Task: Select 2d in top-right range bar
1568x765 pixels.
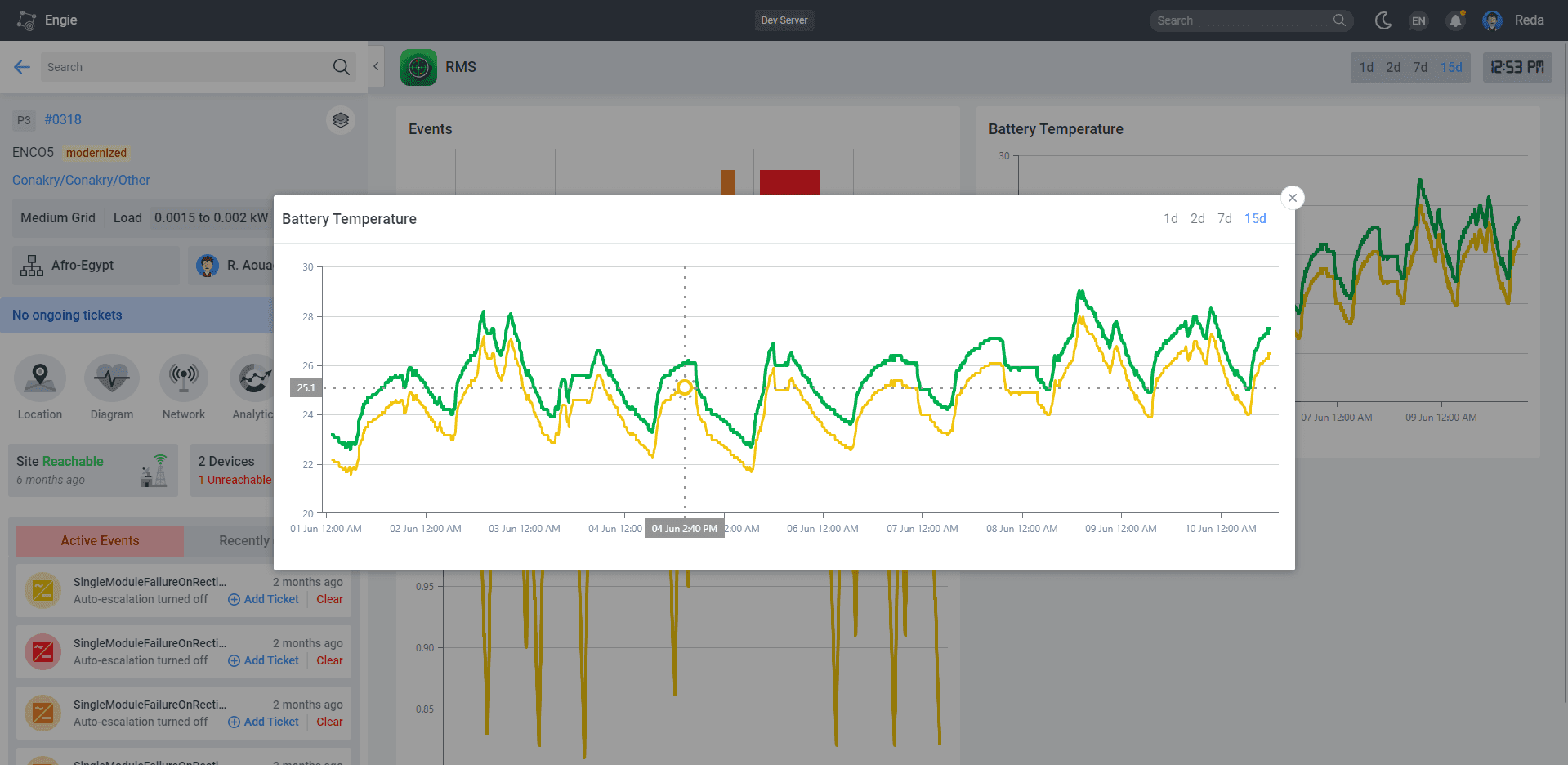Action: tap(1393, 67)
